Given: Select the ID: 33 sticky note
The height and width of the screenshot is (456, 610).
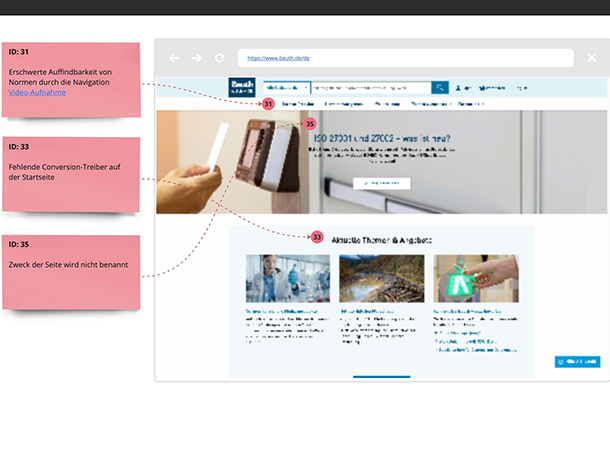Looking at the screenshot, I should [x=69, y=173].
